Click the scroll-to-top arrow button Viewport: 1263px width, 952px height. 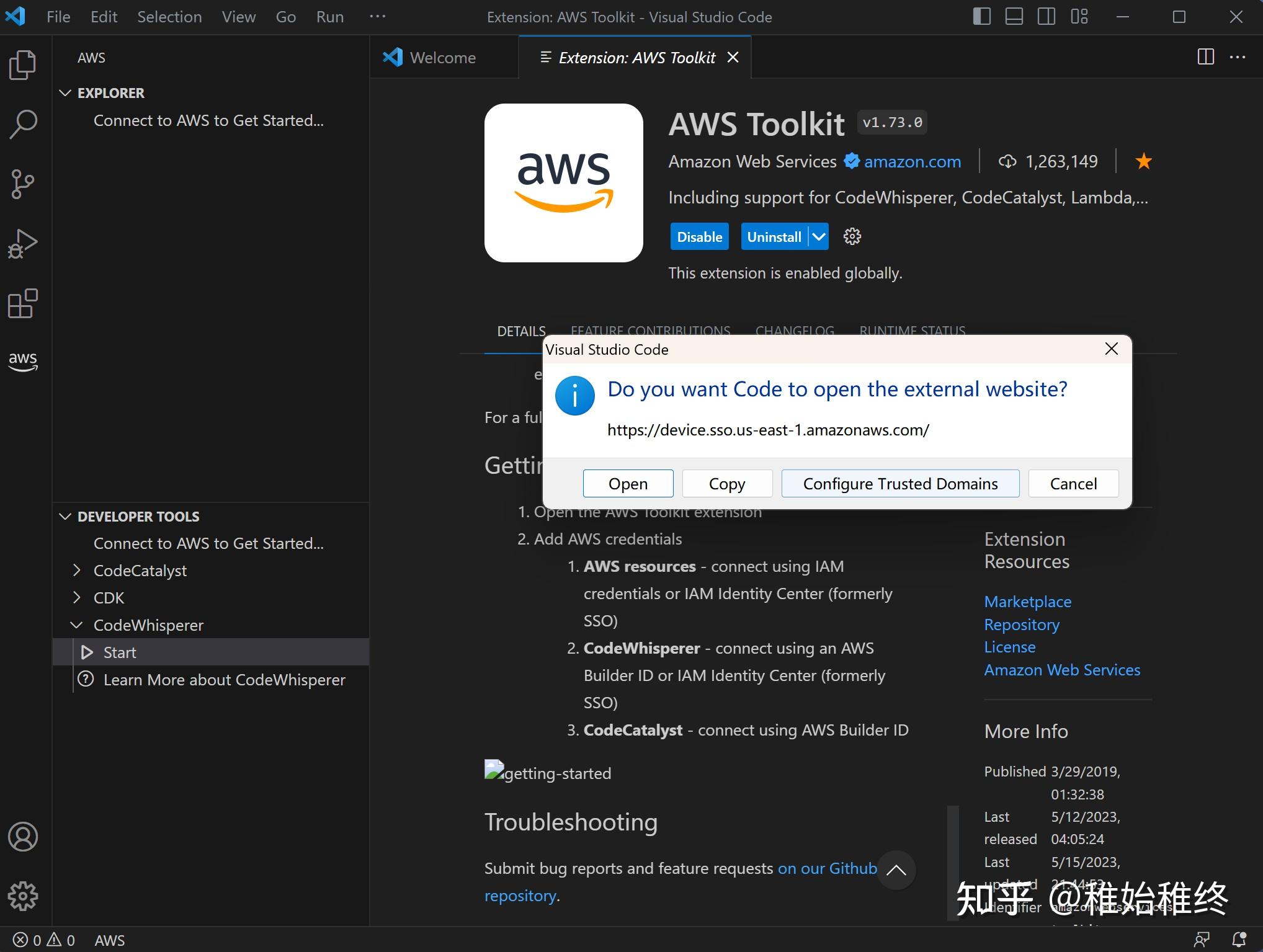896,870
